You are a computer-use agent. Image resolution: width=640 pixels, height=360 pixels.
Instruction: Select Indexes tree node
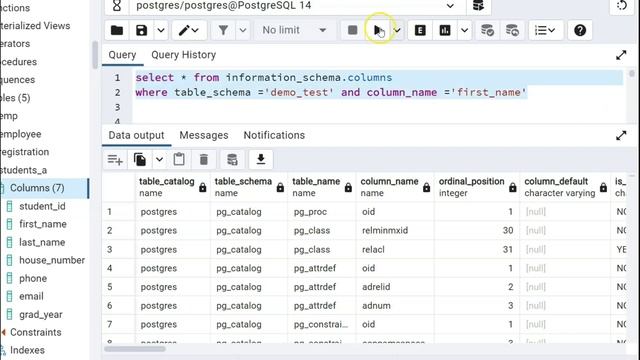tap(27, 350)
